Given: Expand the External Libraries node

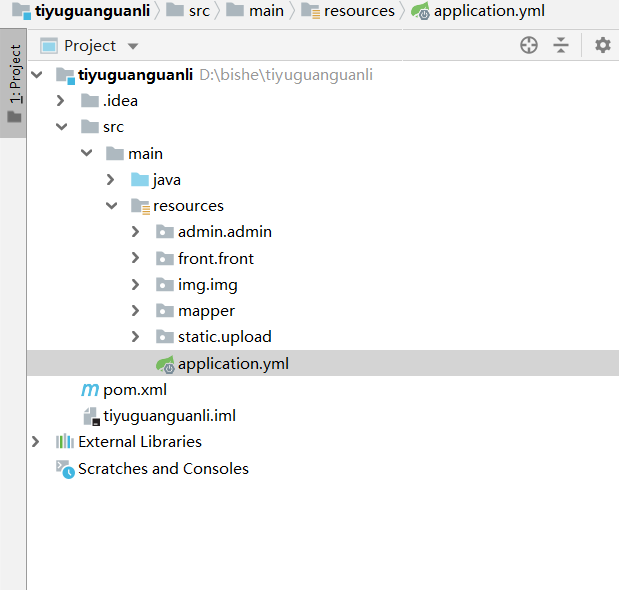Looking at the screenshot, I should (x=36, y=442).
